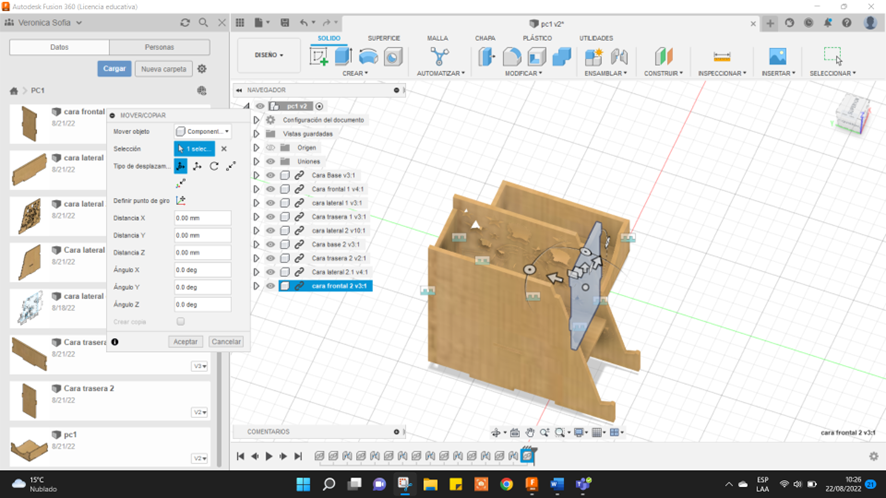Open the Orbit navigation tool
Viewport: 886px width, 498px height.
496,432
